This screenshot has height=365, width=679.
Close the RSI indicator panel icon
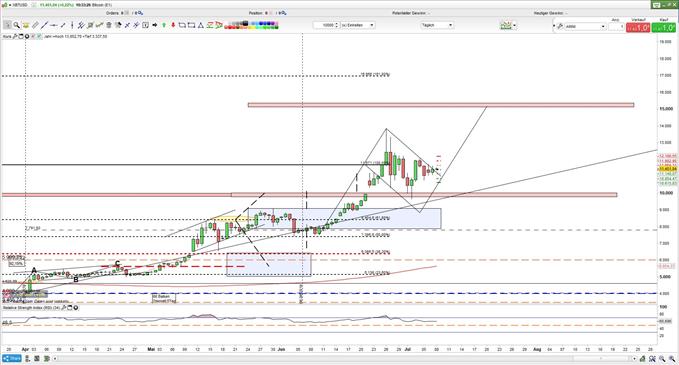coord(76,307)
